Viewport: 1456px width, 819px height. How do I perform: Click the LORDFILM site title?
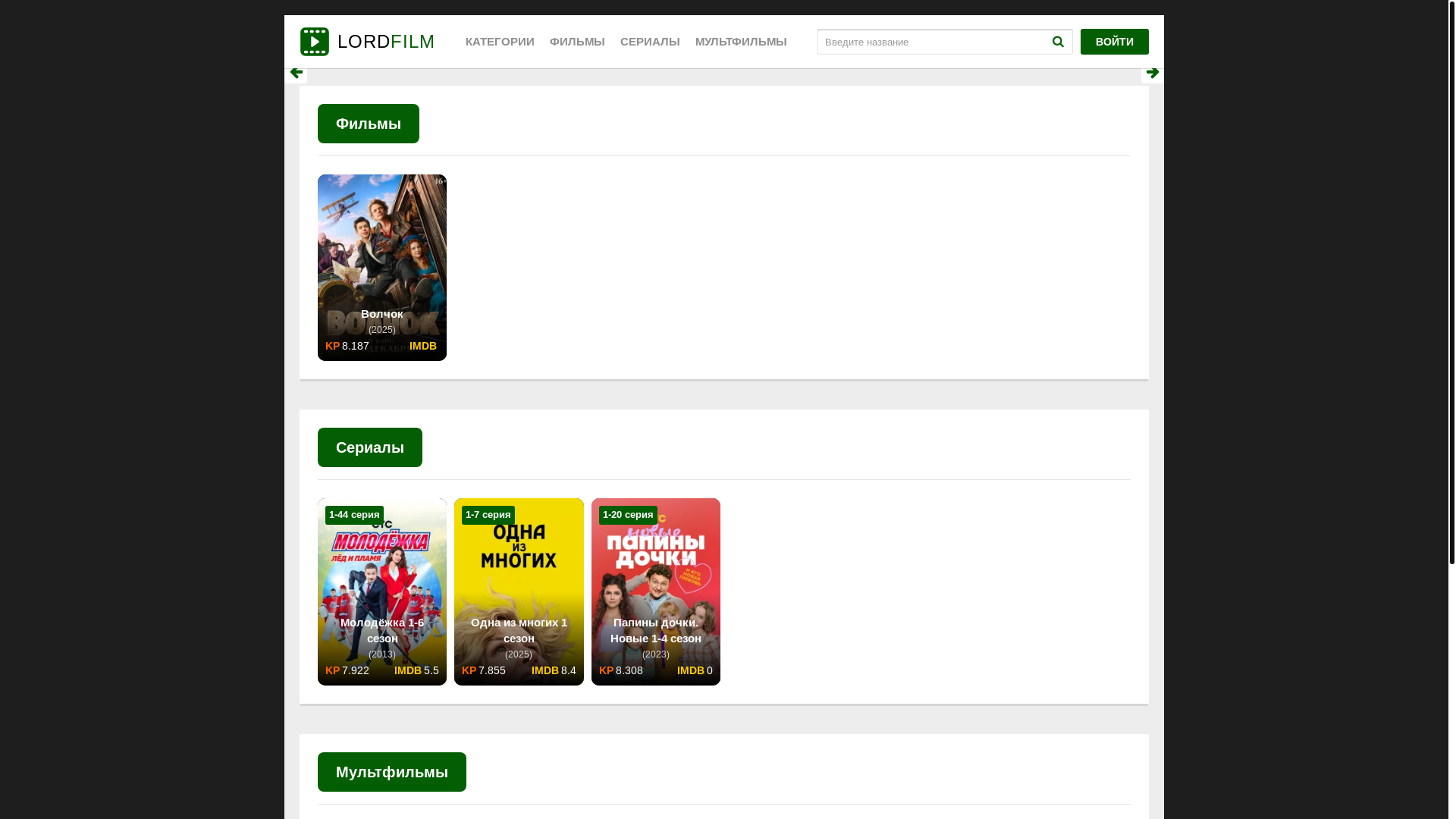[x=386, y=42]
